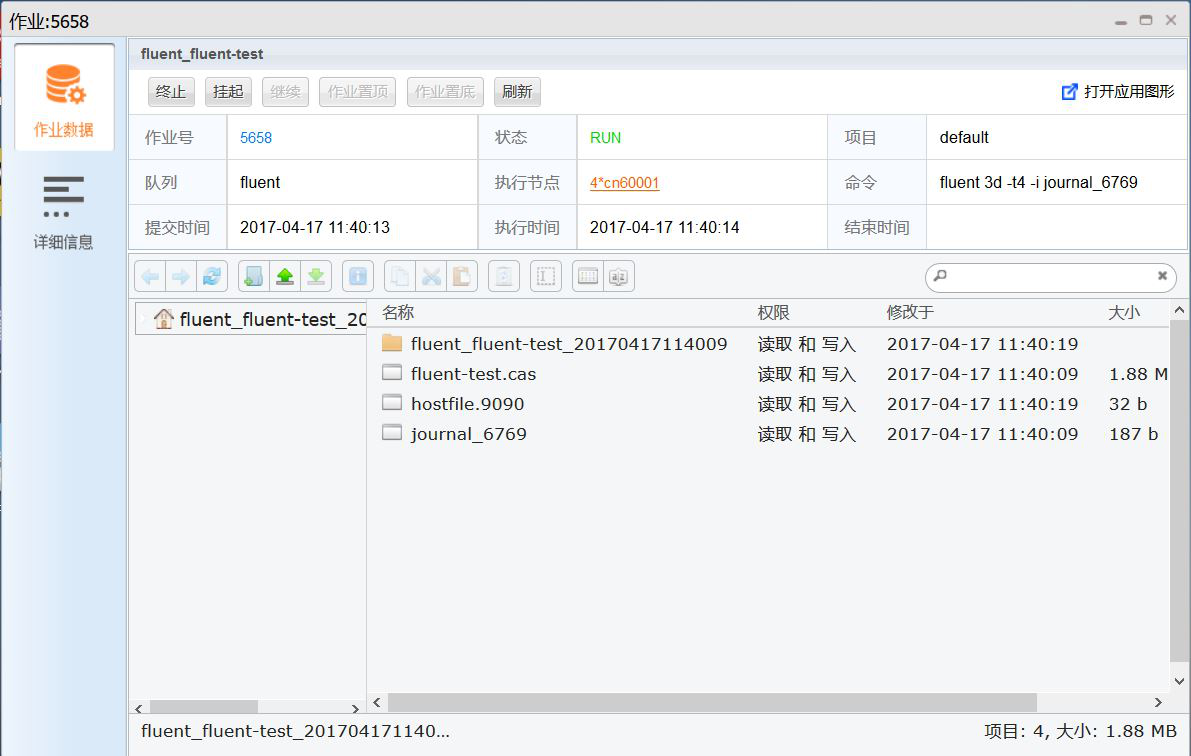Click the forward arrow in file toolbar
1191x756 pixels.
[x=181, y=277]
